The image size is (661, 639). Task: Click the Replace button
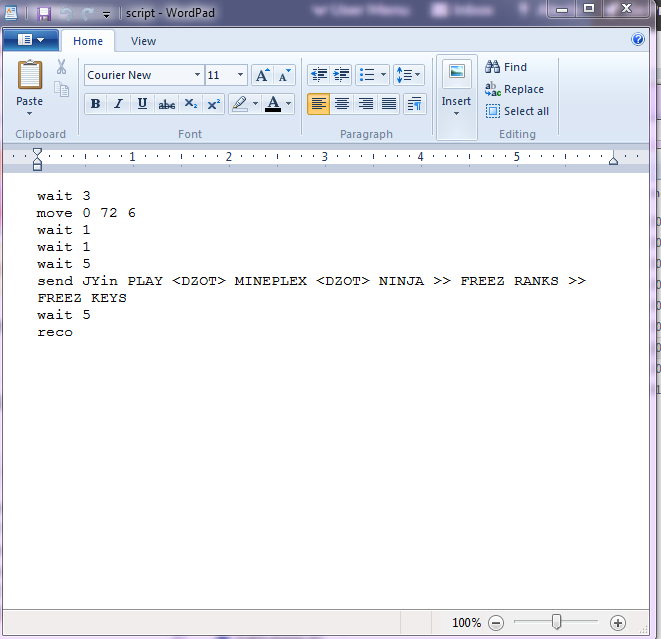tap(514, 89)
